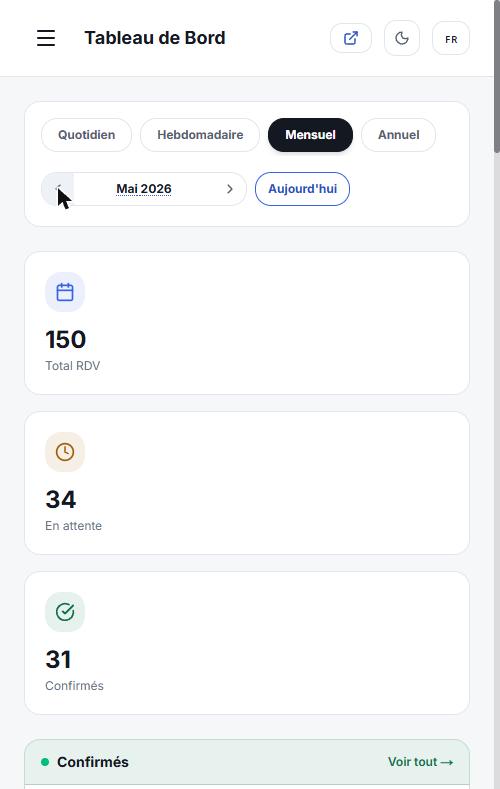Switch to Hebdomadaire view
The image size is (500, 789).
pos(200,135)
